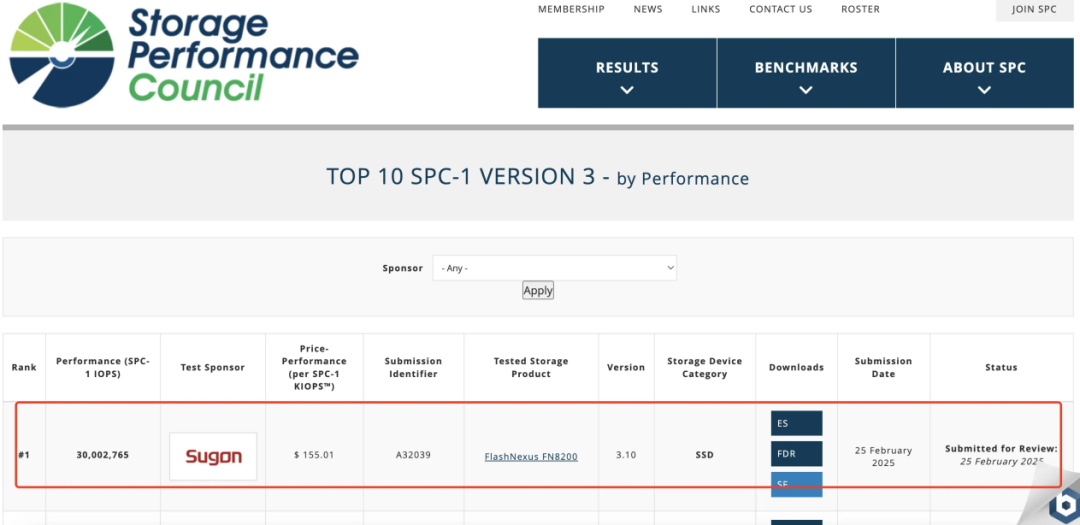1080x525 pixels.
Task: Click the Storage Device Category column header
Action: (x=705, y=367)
